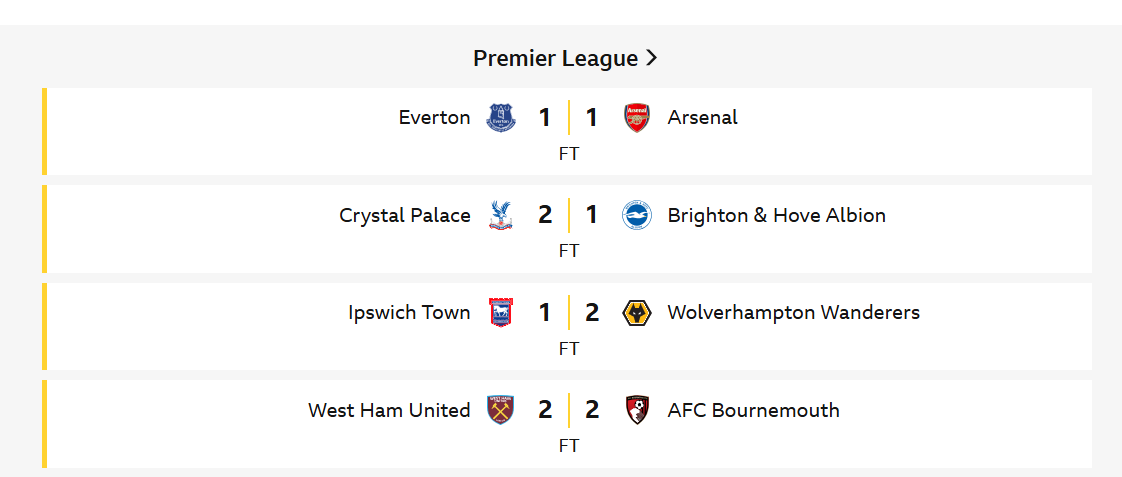Image resolution: width=1122 pixels, height=477 pixels.
Task: Click the FT label under Everton match
Action: click(569, 154)
